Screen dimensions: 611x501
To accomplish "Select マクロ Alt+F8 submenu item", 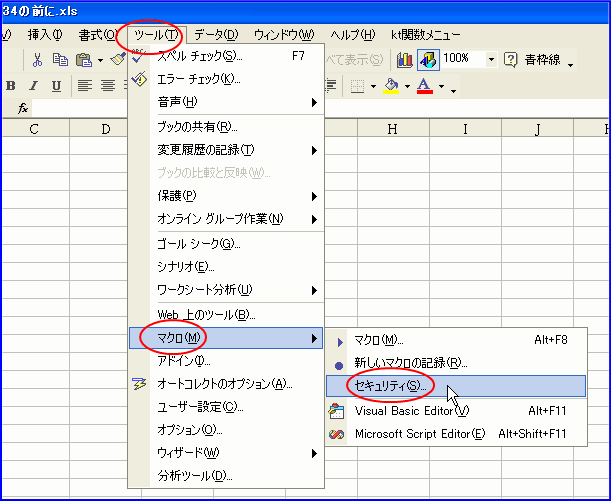I will (x=456, y=340).
